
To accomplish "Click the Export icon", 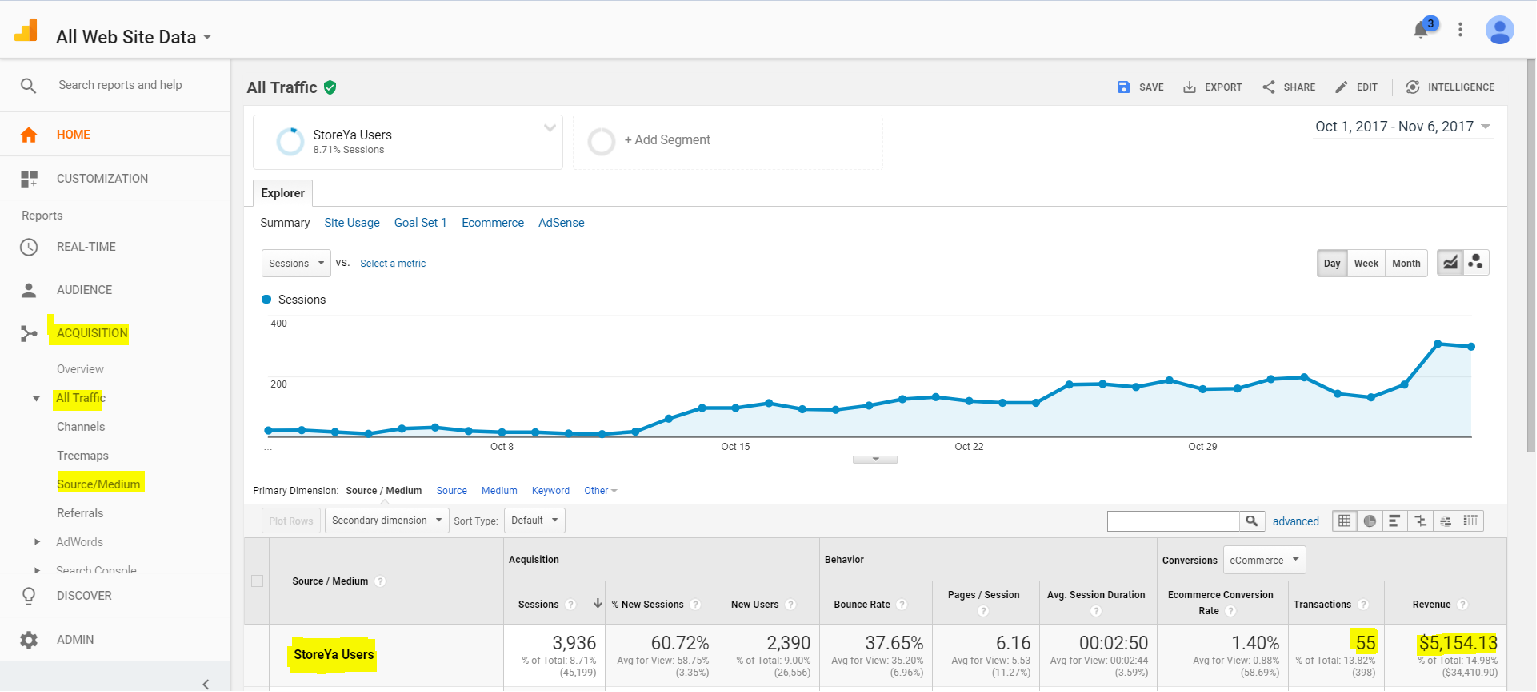I will click(1190, 87).
